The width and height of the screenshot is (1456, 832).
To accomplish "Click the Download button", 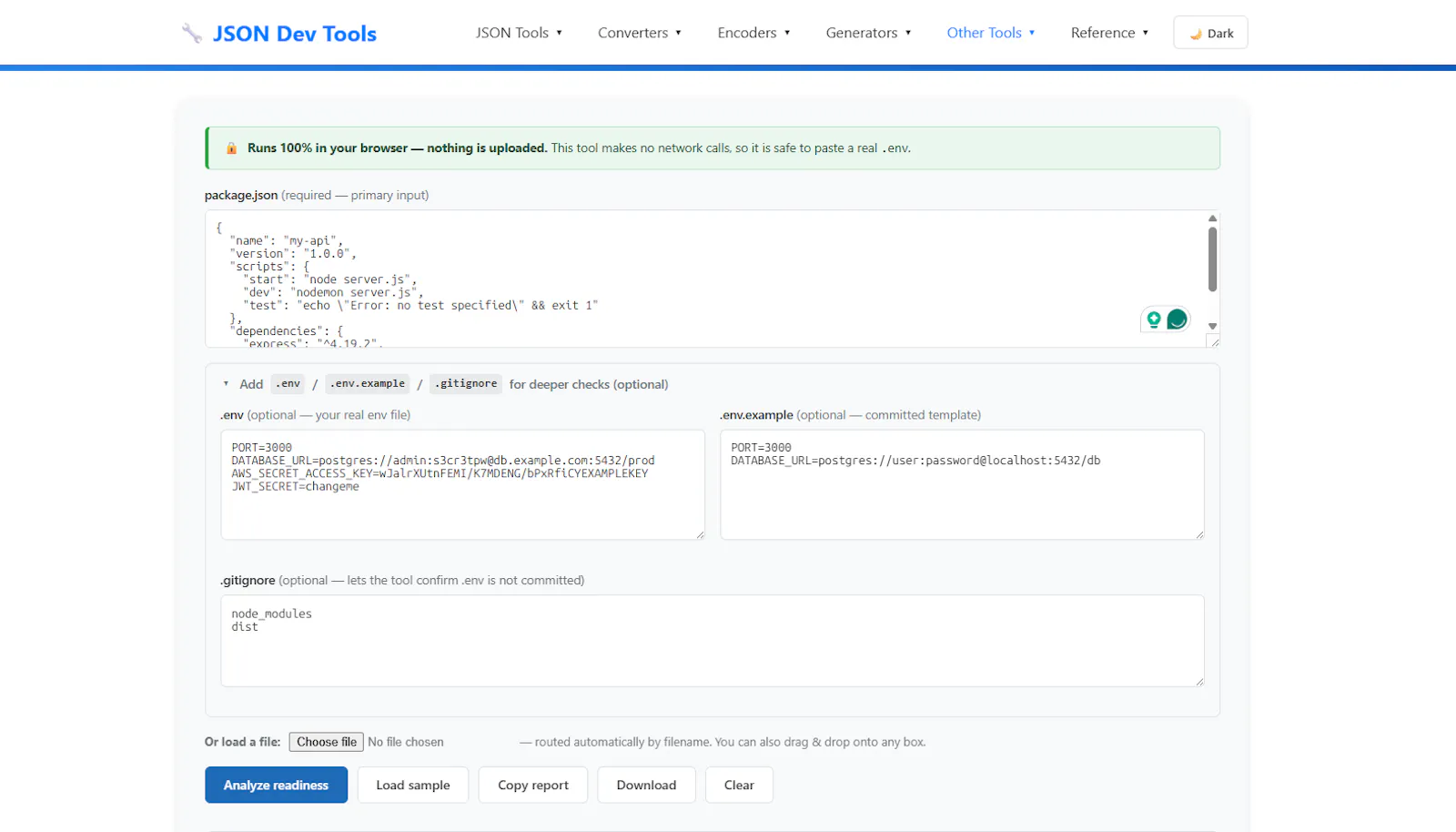I will (646, 785).
